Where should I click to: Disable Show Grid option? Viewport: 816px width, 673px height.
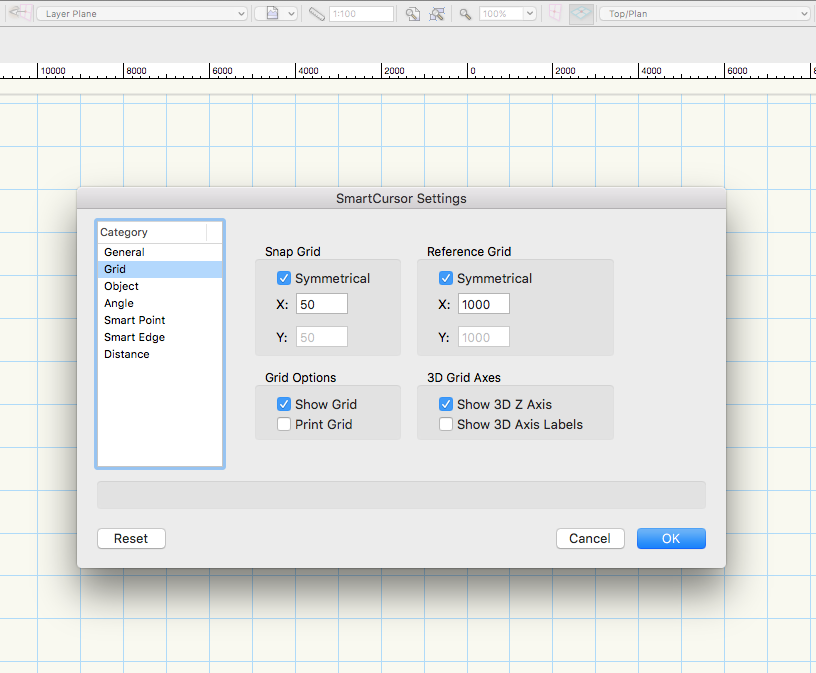click(285, 404)
